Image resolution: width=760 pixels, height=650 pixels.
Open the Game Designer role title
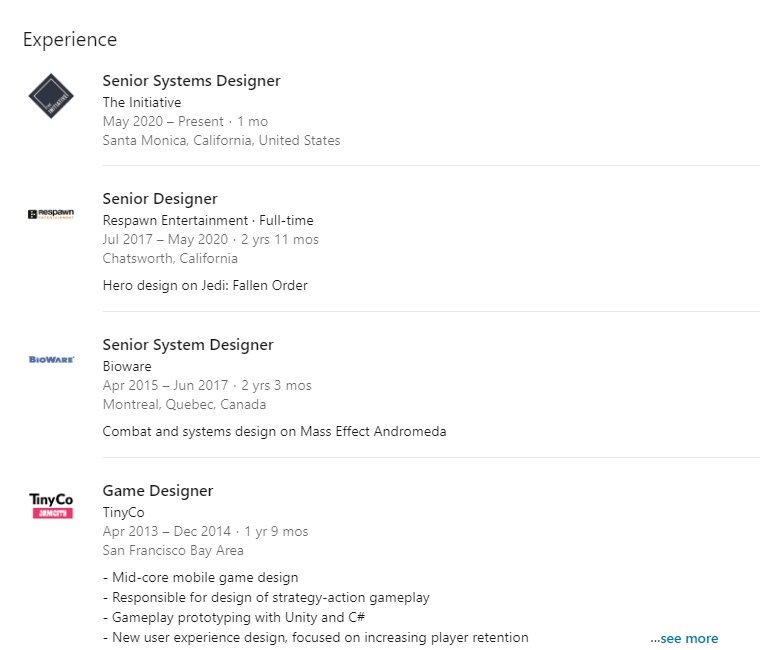(x=158, y=491)
